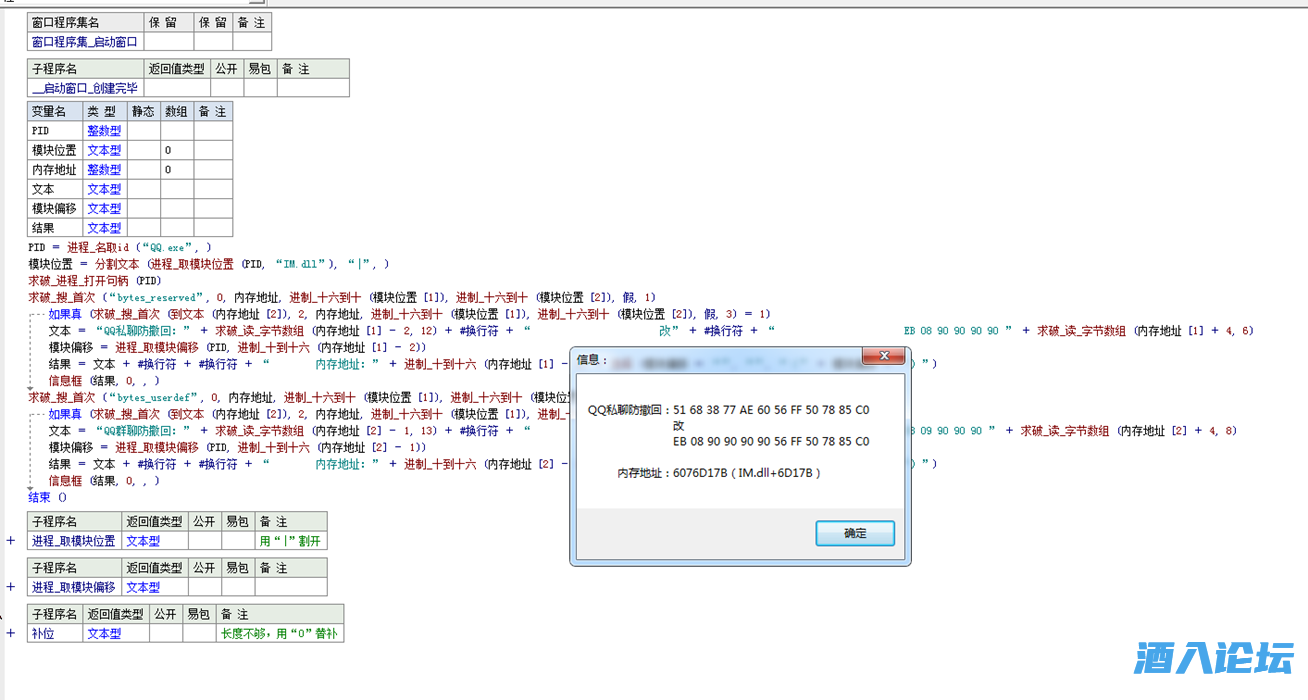Viewport: 1308px width, 700px height.
Task: Click the 文本型 type of variable 结果
Action: (104, 228)
